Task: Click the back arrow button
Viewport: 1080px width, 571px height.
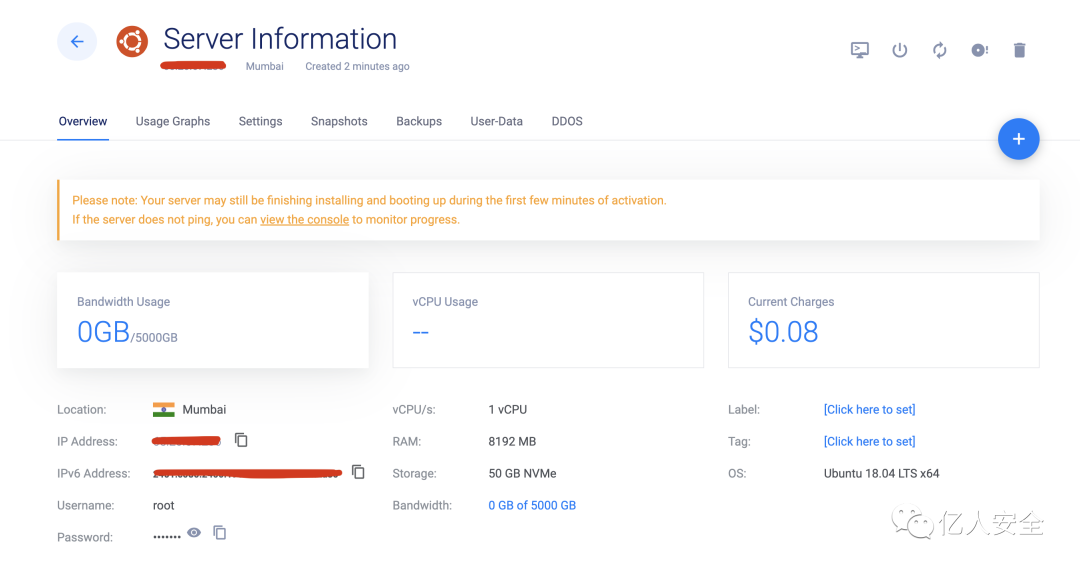Action: tap(77, 42)
